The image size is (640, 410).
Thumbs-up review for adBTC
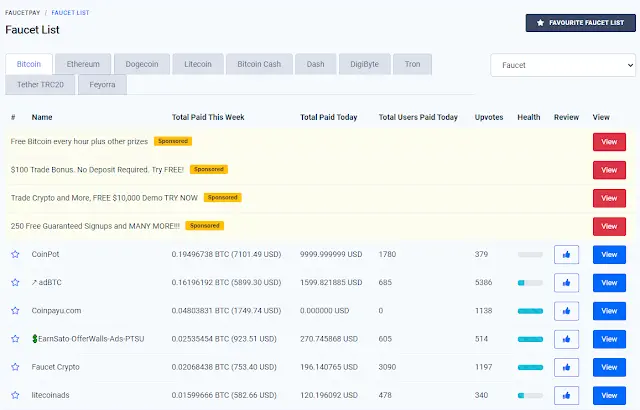coord(566,283)
